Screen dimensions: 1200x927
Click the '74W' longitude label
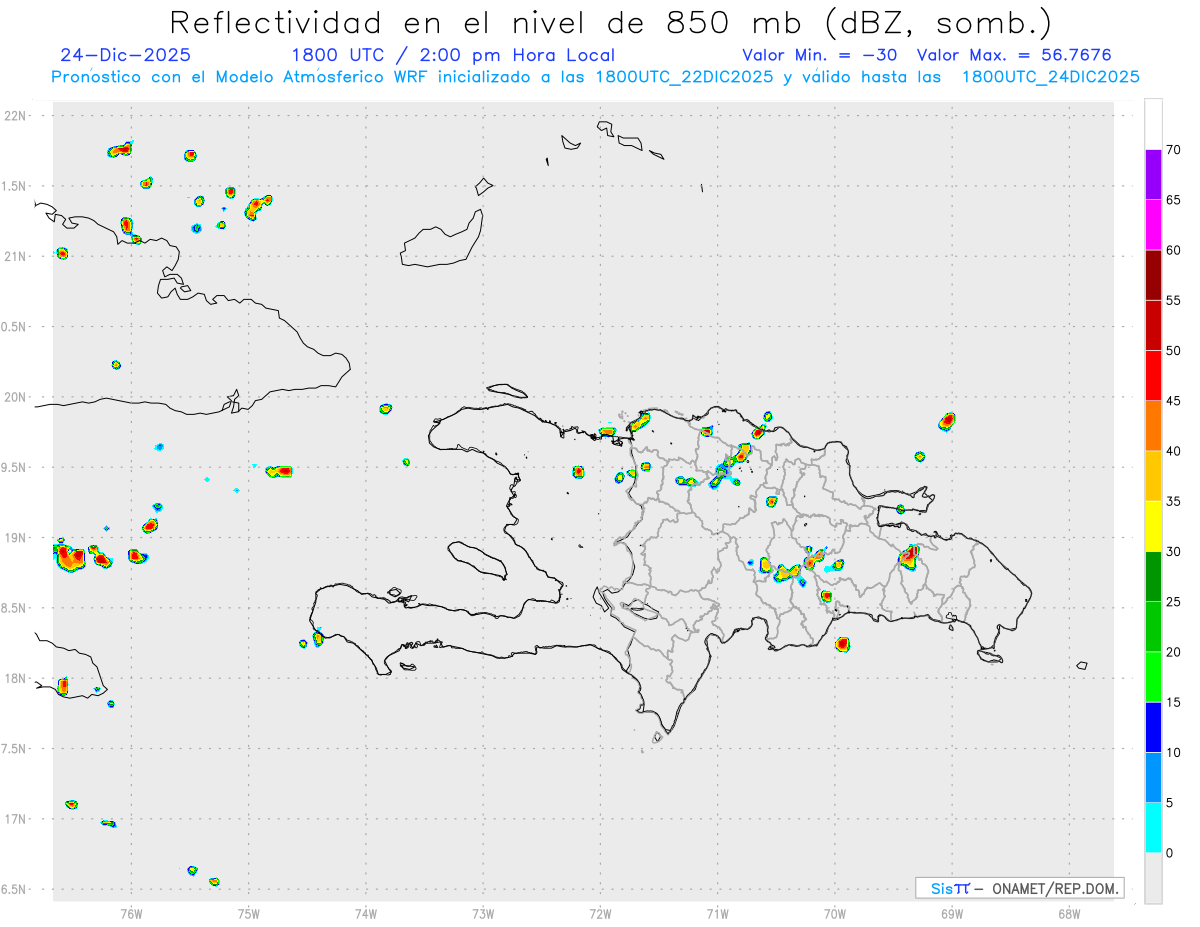[x=366, y=913]
